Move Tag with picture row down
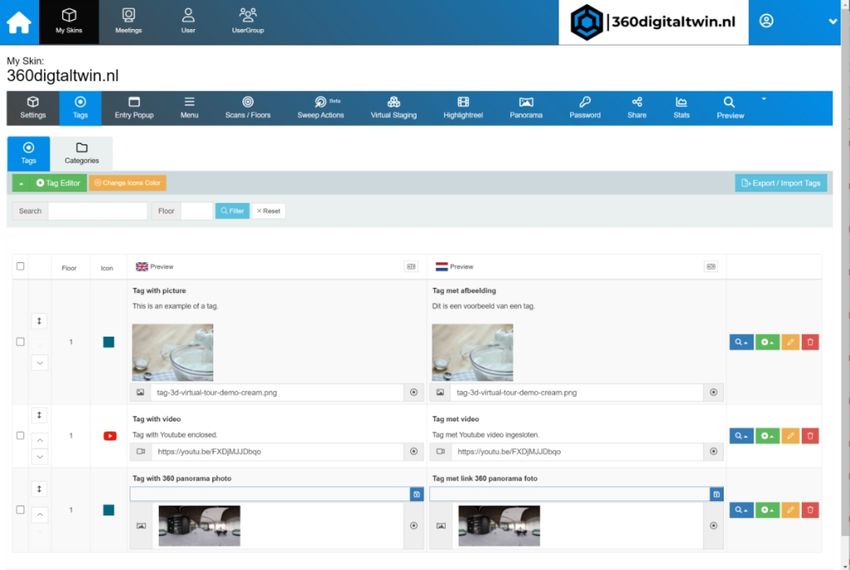The height and width of the screenshot is (570, 850). 40,363
